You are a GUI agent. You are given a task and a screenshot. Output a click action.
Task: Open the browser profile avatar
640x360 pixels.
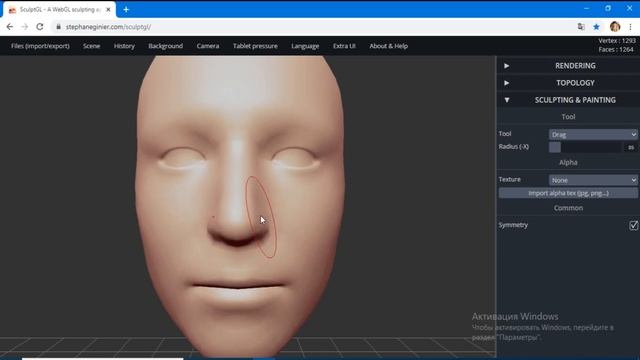pyautogui.click(x=615, y=27)
